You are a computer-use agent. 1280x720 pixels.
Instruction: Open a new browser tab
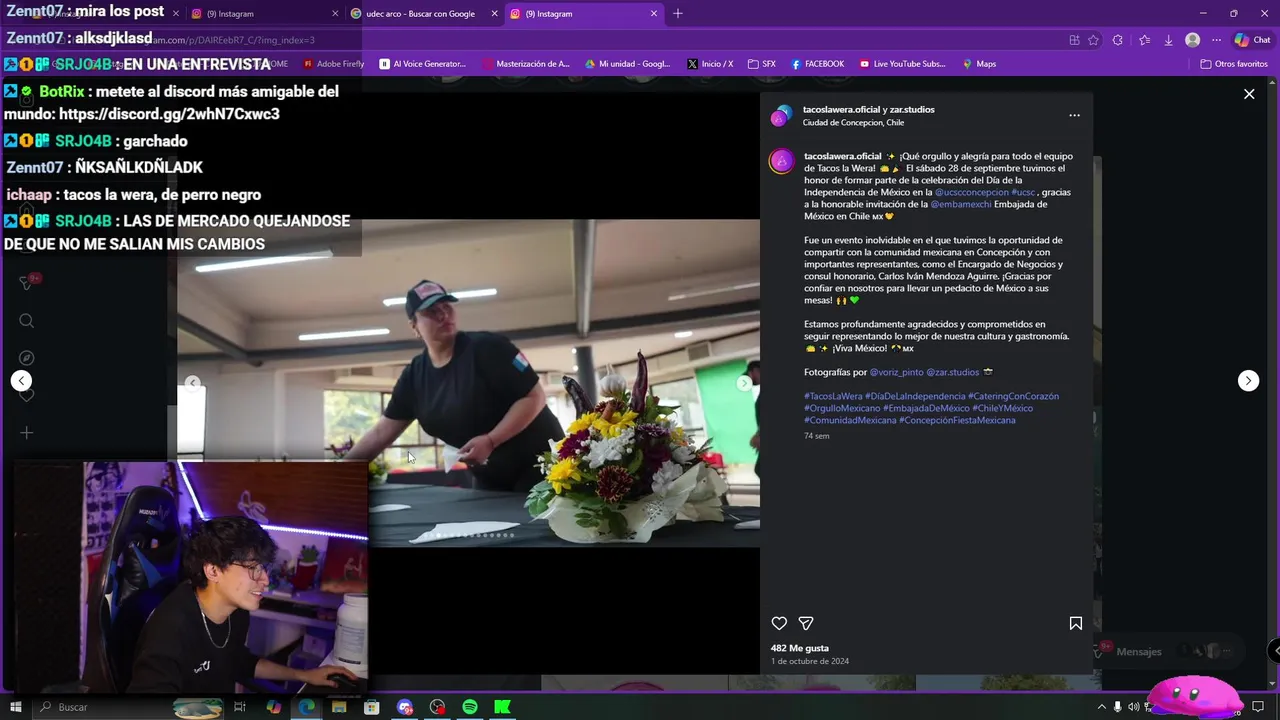(x=678, y=13)
